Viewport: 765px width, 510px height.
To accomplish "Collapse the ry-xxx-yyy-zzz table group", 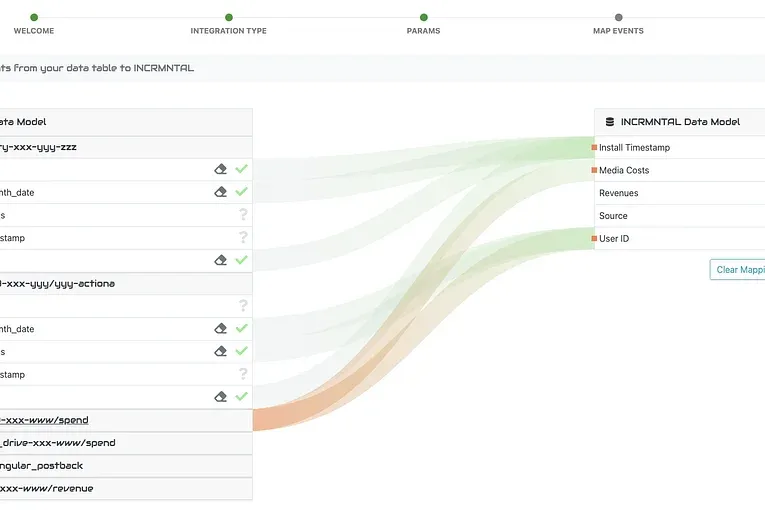I will point(126,147).
